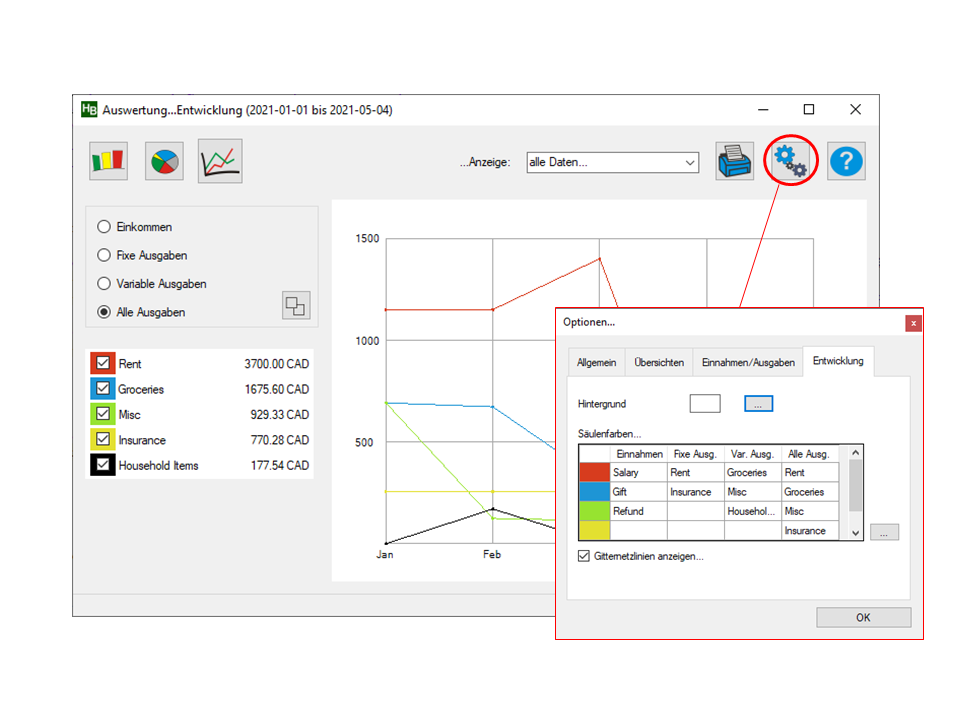Select the Einkommen radio button
Screen dimensions: 960x720
click(x=104, y=228)
